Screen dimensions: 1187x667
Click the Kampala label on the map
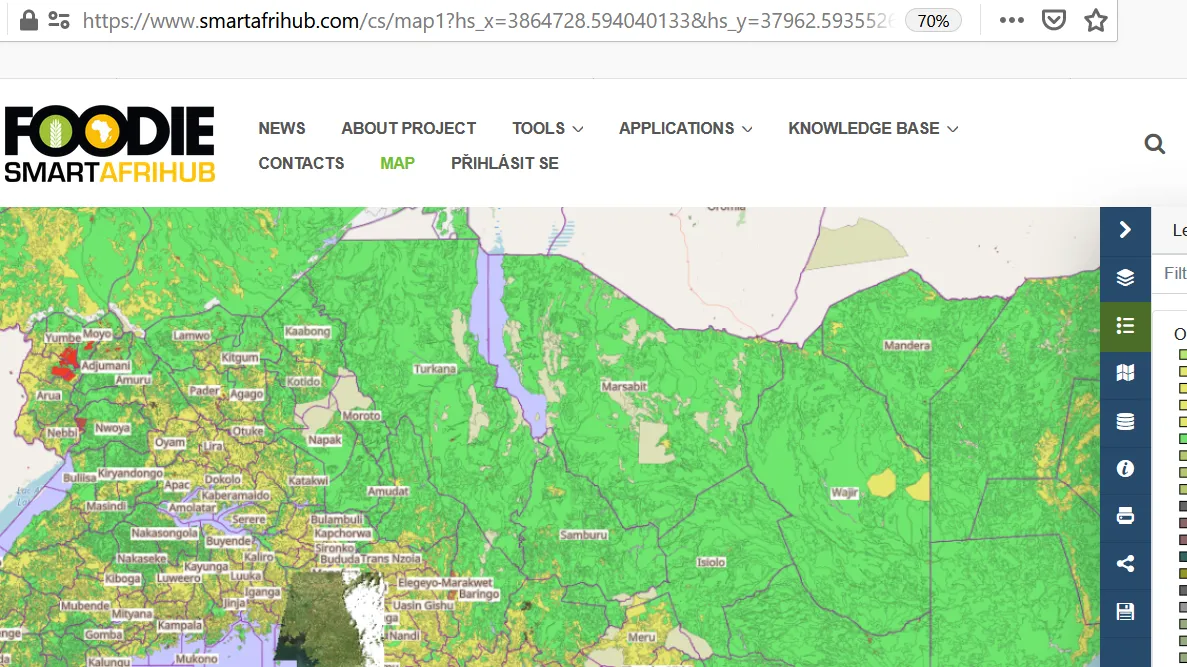point(179,625)
